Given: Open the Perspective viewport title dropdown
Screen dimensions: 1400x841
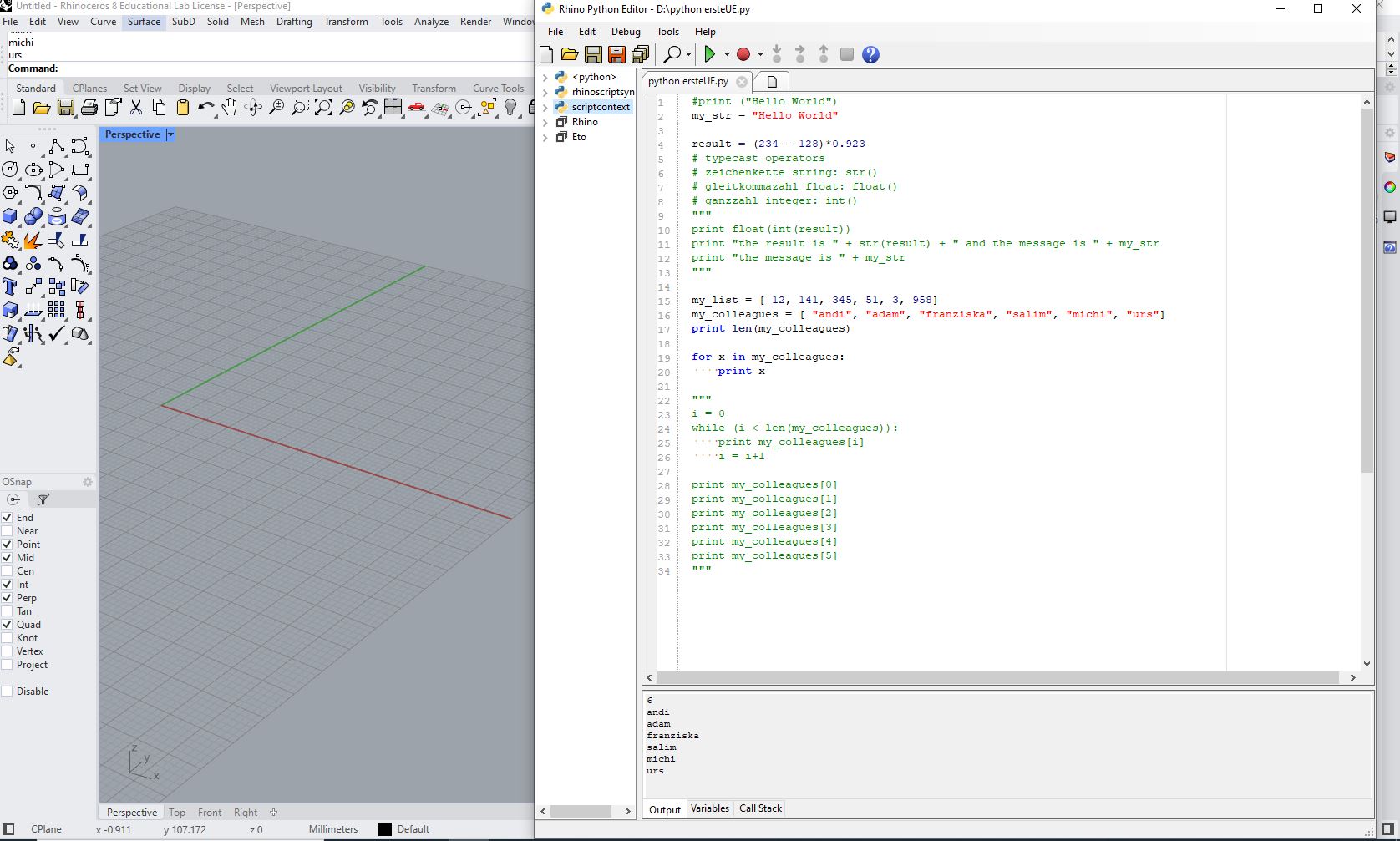Looking at the screenshot, I should pyautogui.click(x=170, y=134).
